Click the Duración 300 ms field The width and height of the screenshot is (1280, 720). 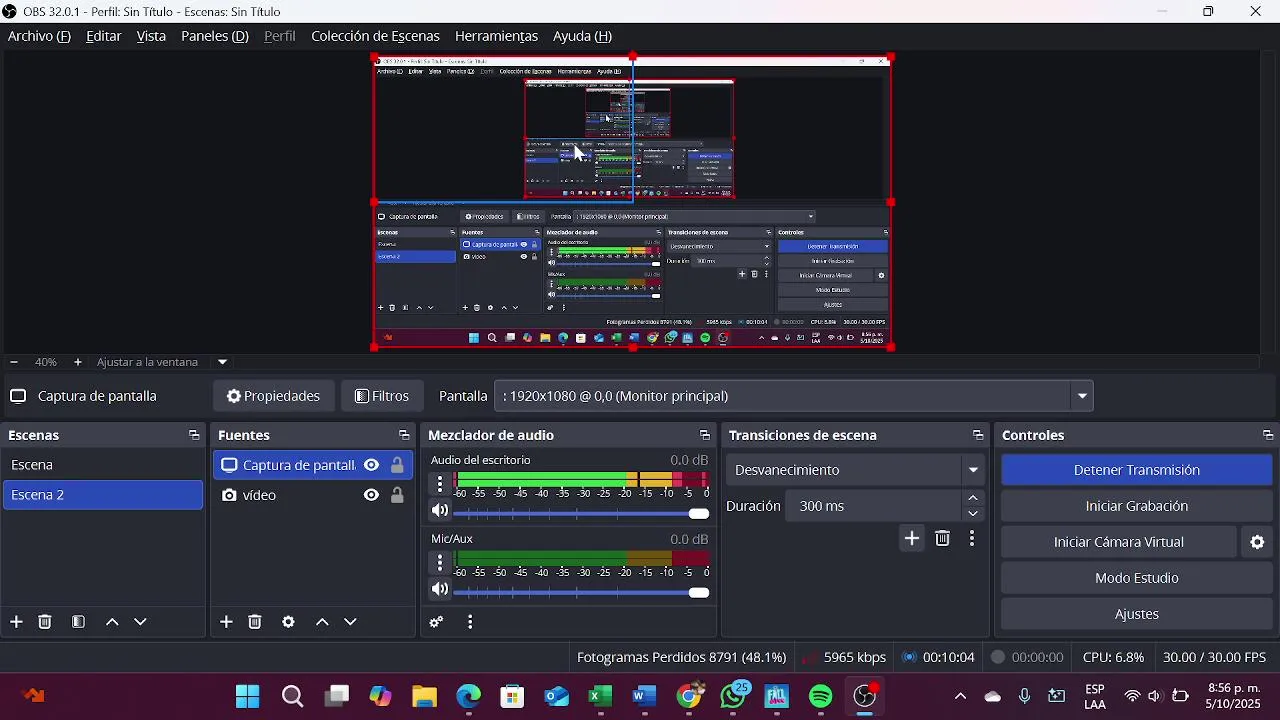(x=874, y=506)
